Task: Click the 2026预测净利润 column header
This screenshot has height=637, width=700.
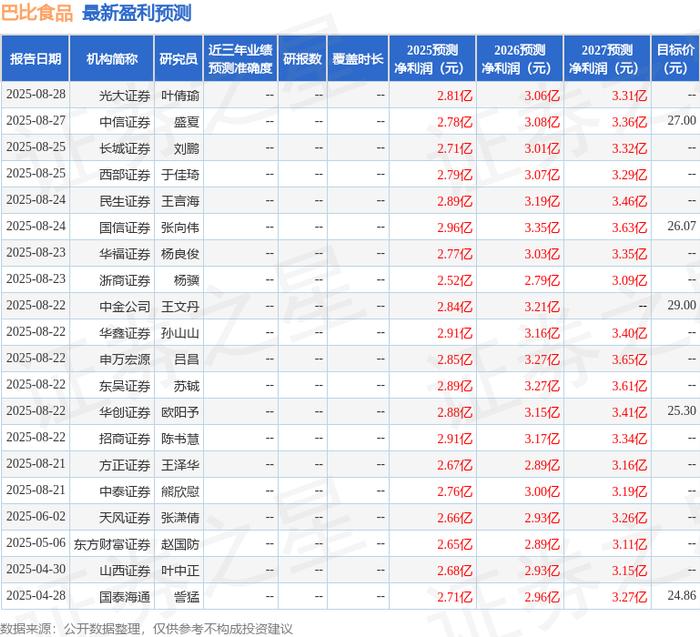Action: pos(520,58)
